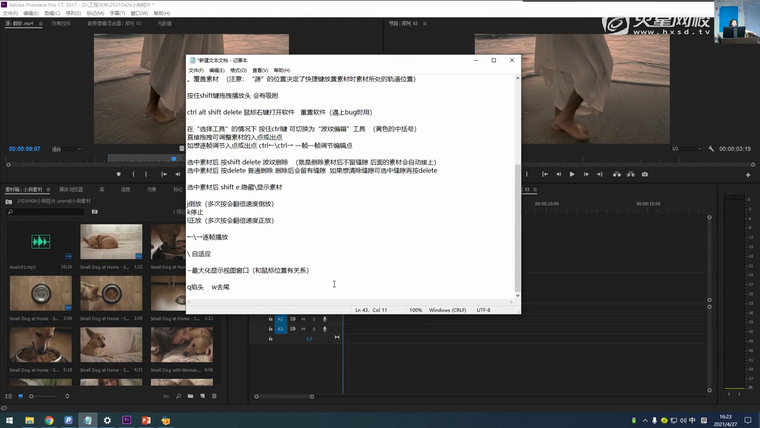This screenshot has height=428, width=760.
Task: Open Program monitor settings wrench
Action: (x=711, y=149)
